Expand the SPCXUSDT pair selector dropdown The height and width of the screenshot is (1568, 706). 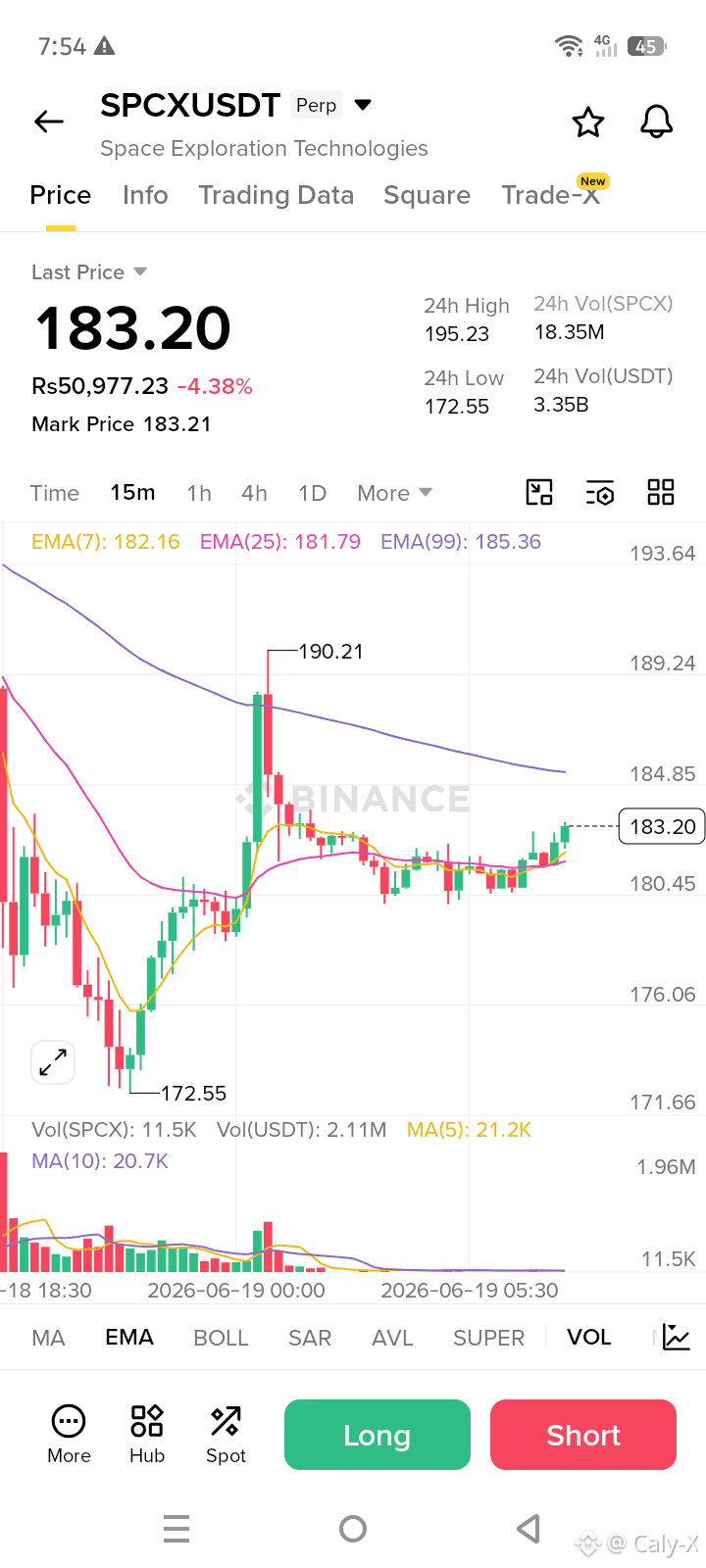coord(363,105)
